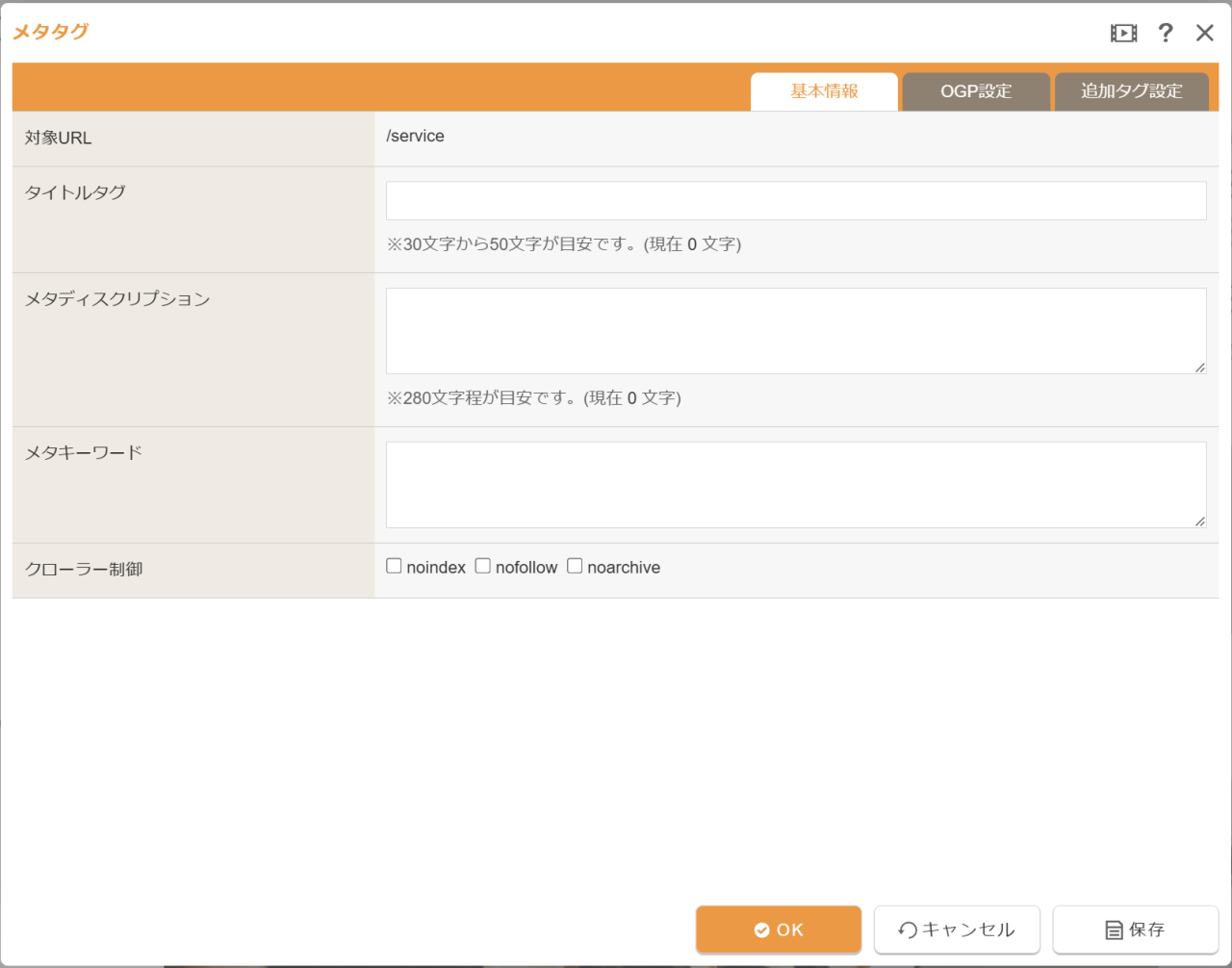Confirm with the orange OK button
The width and height of the screenshot is (1232, 968).
click(x=779, y=930)
